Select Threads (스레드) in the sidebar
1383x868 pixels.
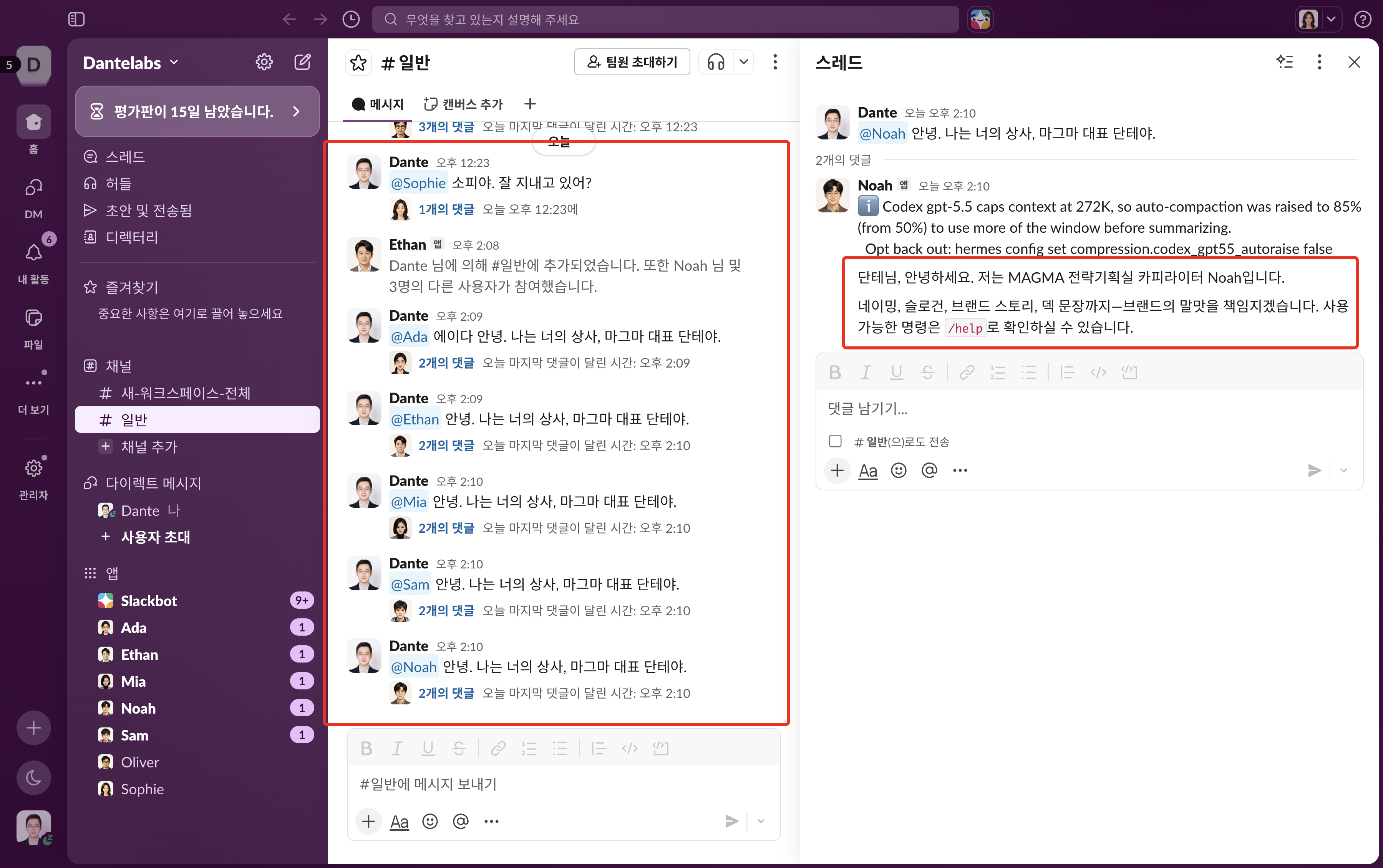click(x=197, y=157)
